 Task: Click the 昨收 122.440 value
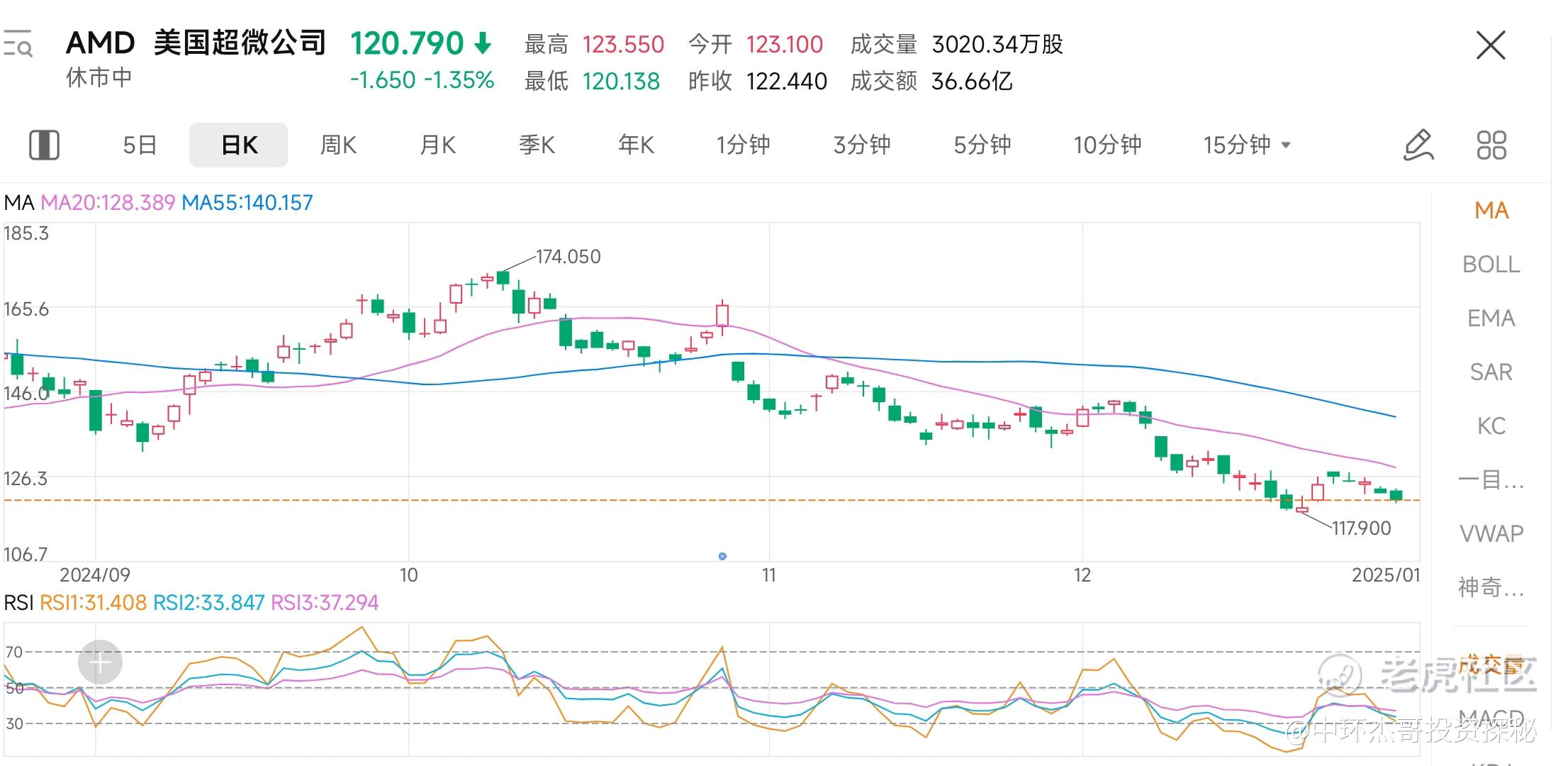pyautogui.click(x=787, y=82)
